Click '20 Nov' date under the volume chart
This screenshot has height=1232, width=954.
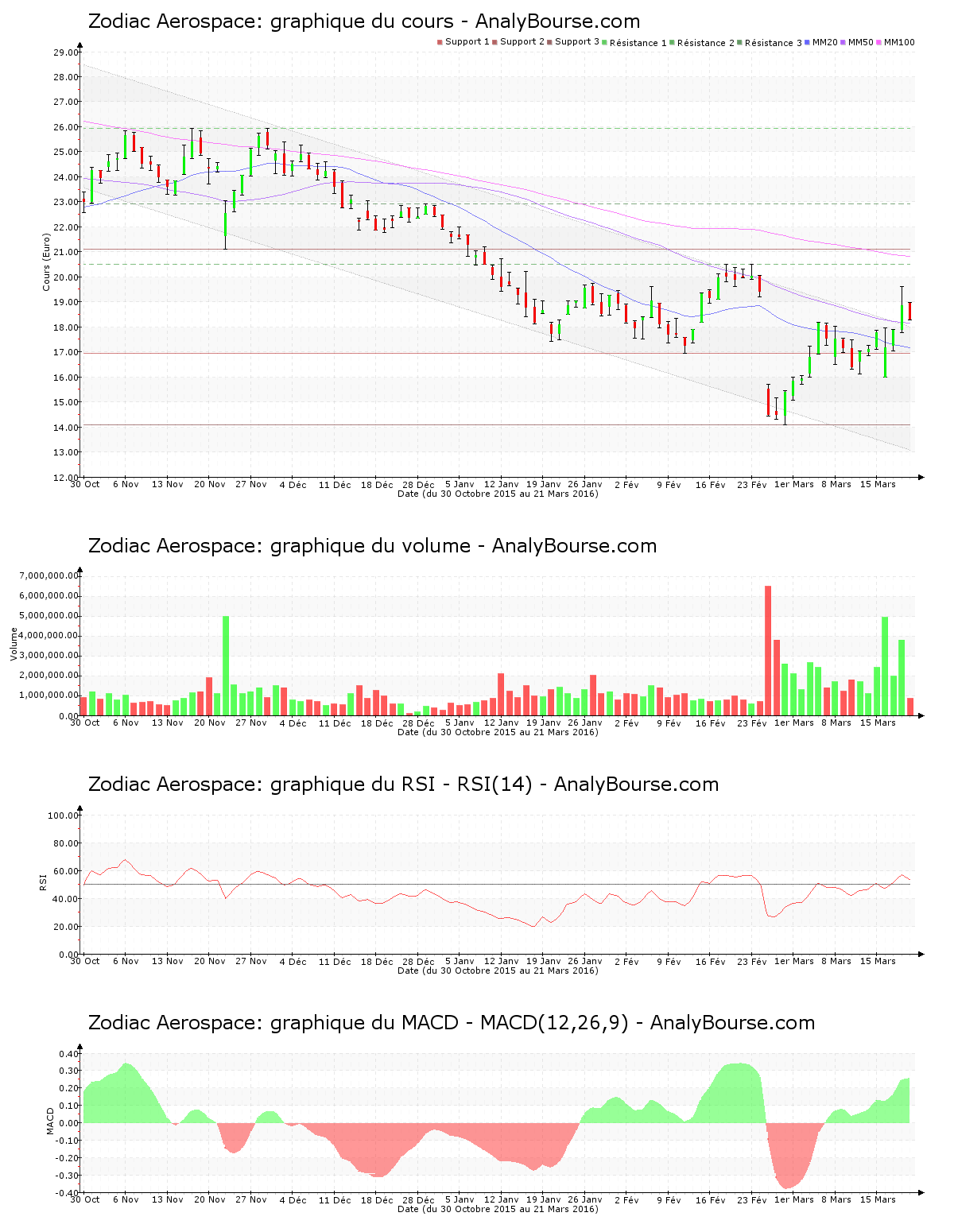coord(210,723)
